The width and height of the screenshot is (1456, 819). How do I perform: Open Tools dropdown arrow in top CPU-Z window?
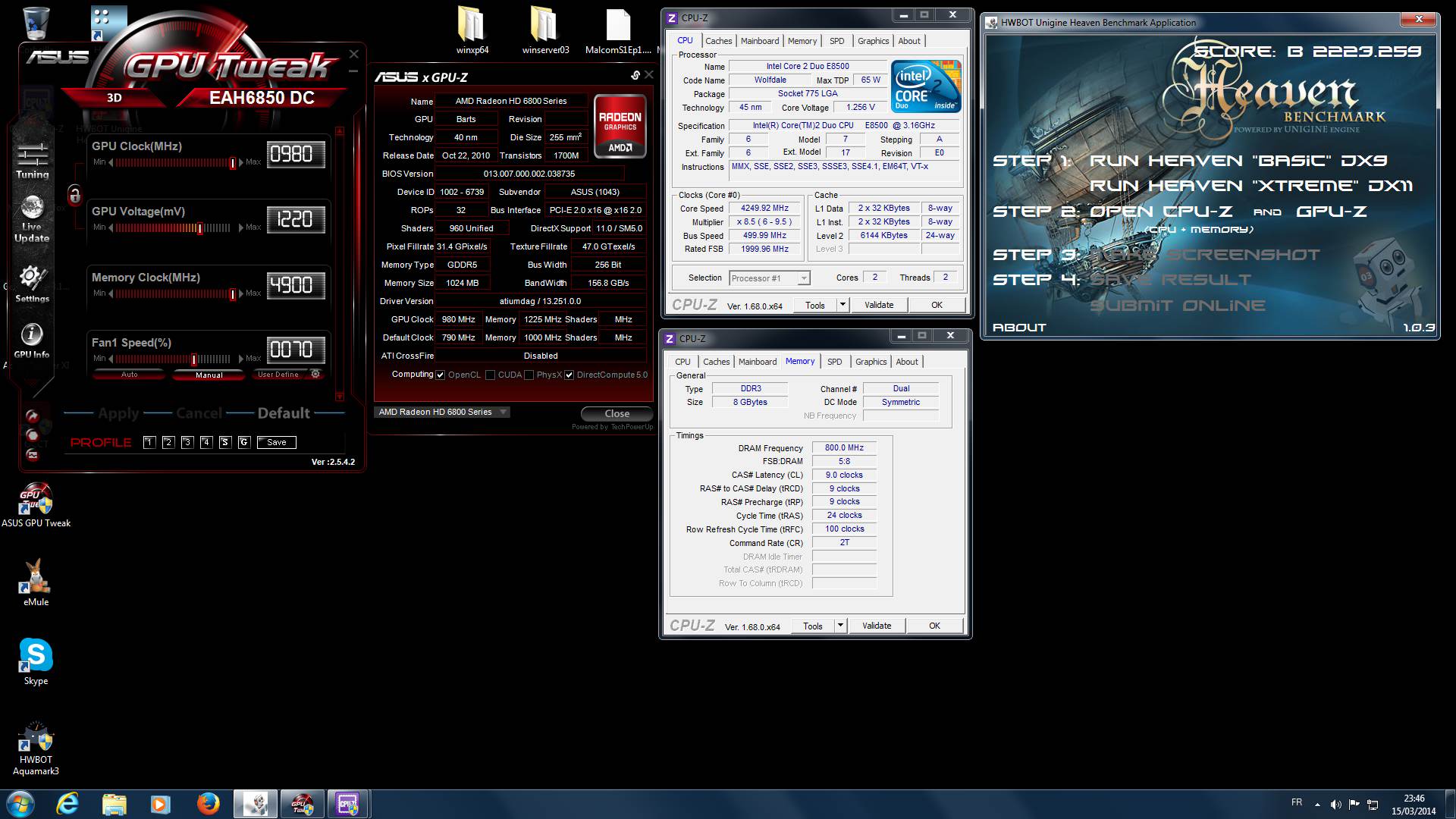pyautogui.click(x=842, y=305)
